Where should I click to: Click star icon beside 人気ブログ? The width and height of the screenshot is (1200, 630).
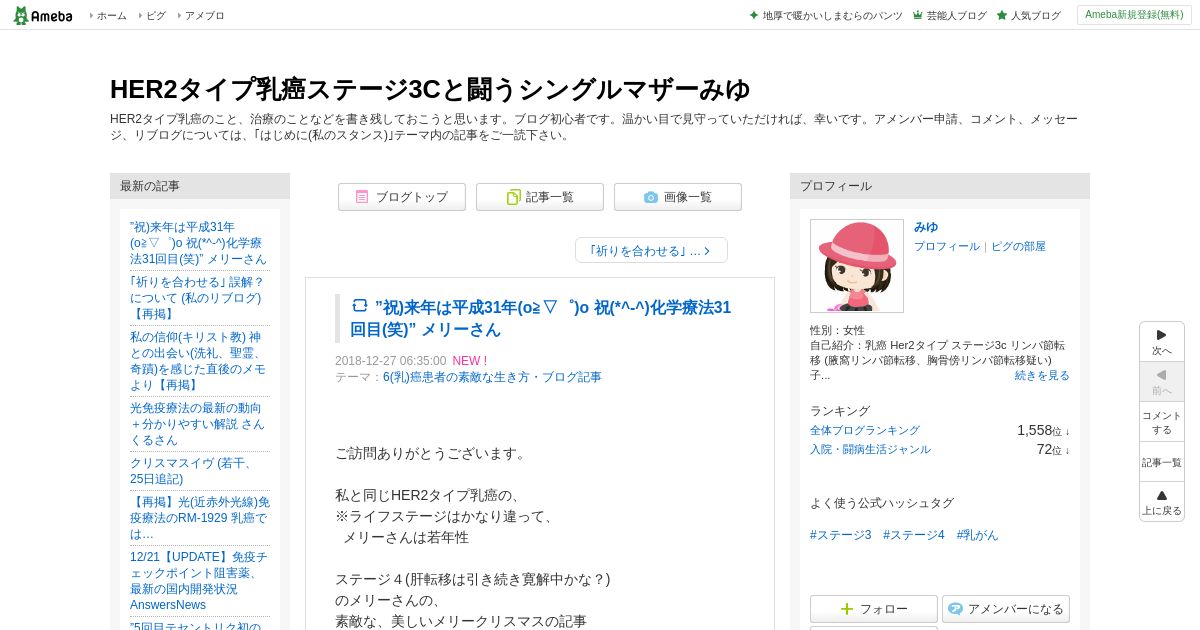pyautogui.click(x=1002, y=16)
